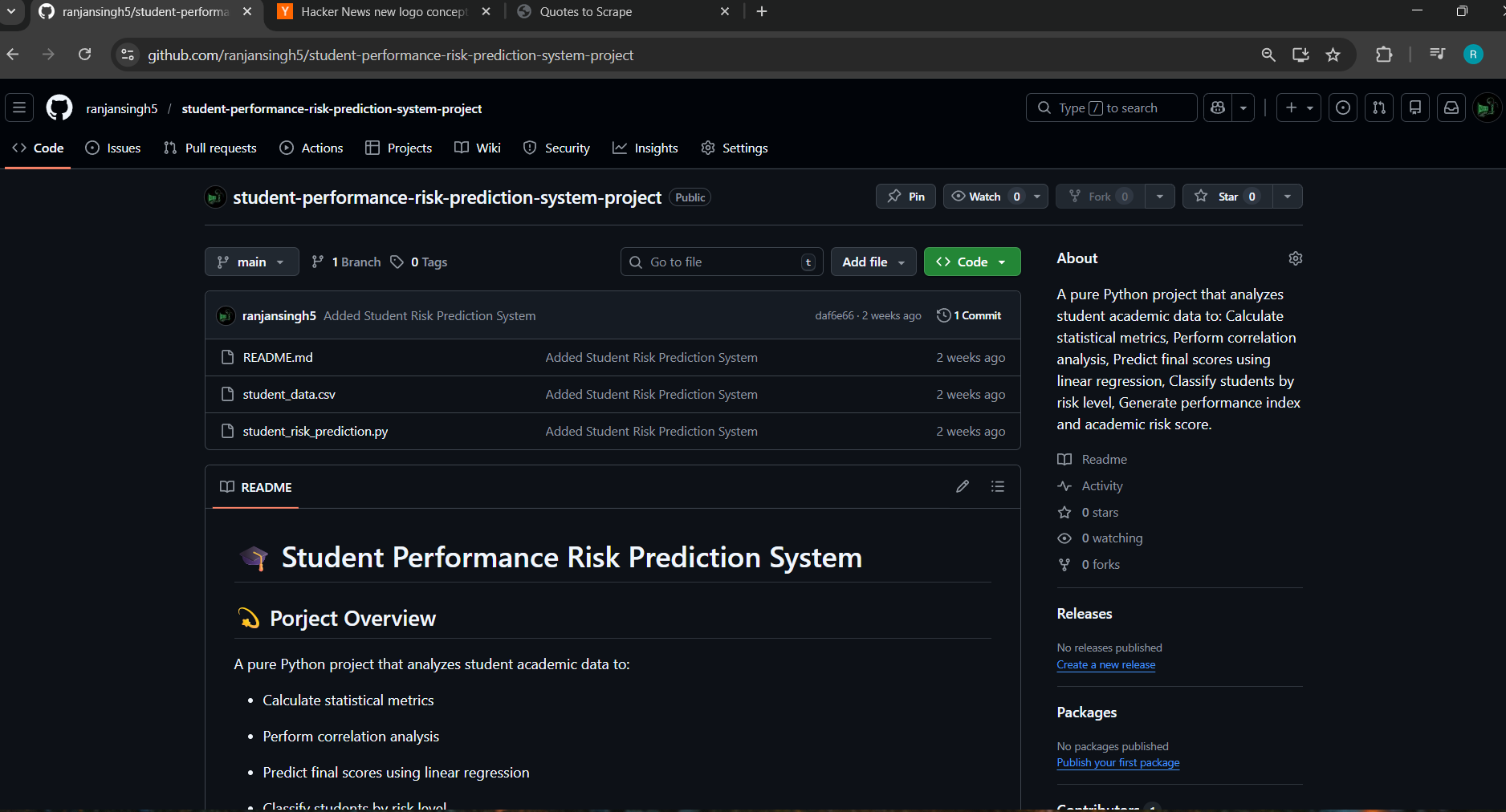Open About section settings gear
Image resolution: width=1506 pixels, height=812 pixels.
[x=1295, y=258]
